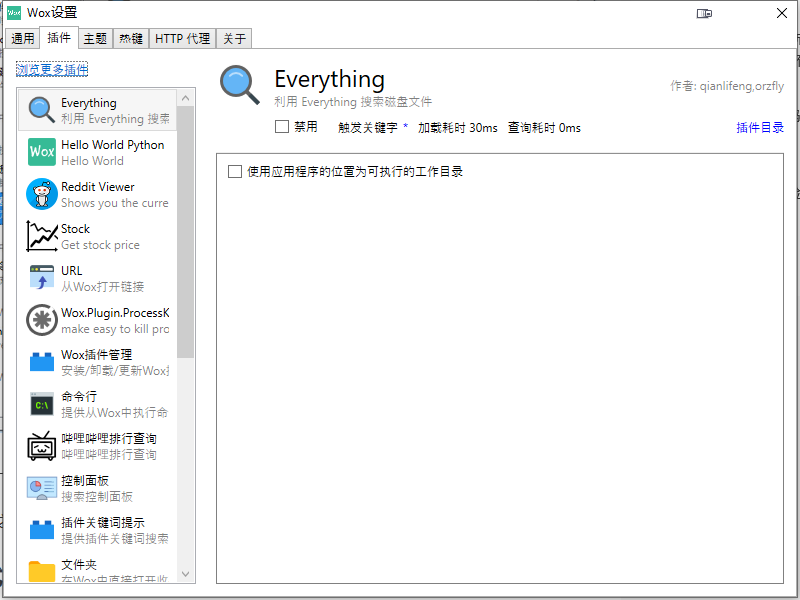
Task: Click the 'Get stock price' description
Action: 101,245
